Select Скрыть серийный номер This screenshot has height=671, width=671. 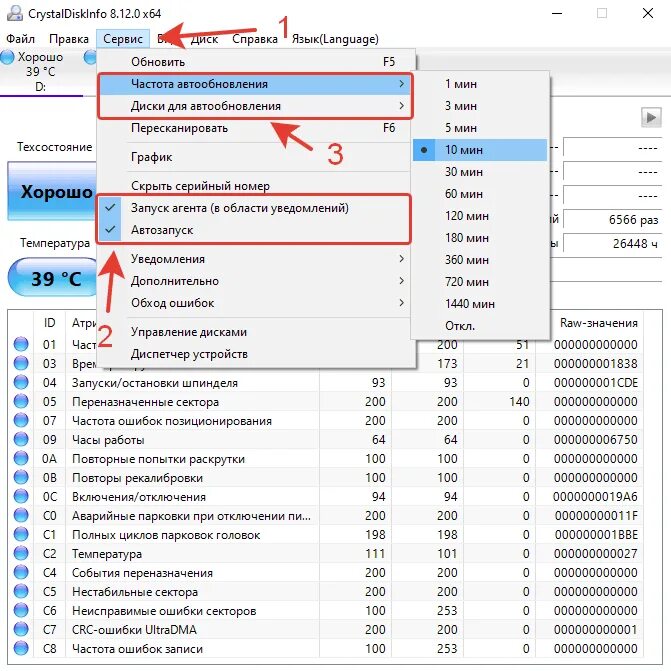[x=255, y=186]
